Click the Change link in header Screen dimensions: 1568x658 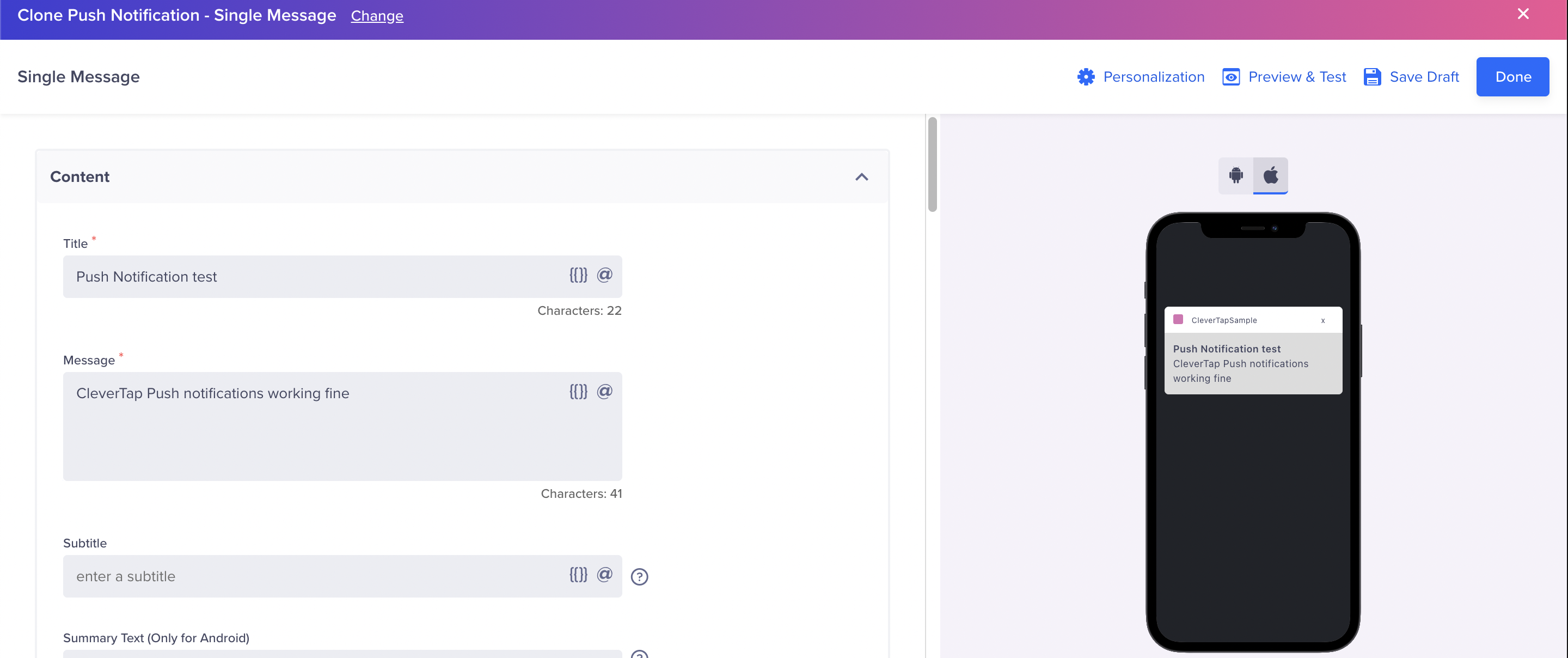[x=377, y=16]
